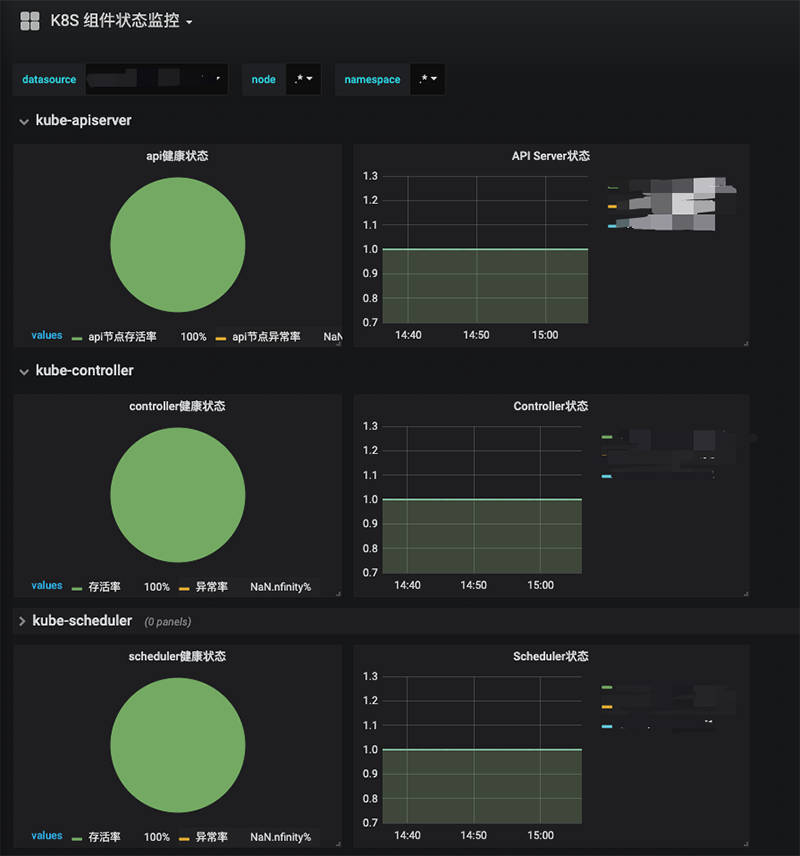Click blue series swatch in Controller状态 legend
This screenshot has height=856, width=800.
607,477
